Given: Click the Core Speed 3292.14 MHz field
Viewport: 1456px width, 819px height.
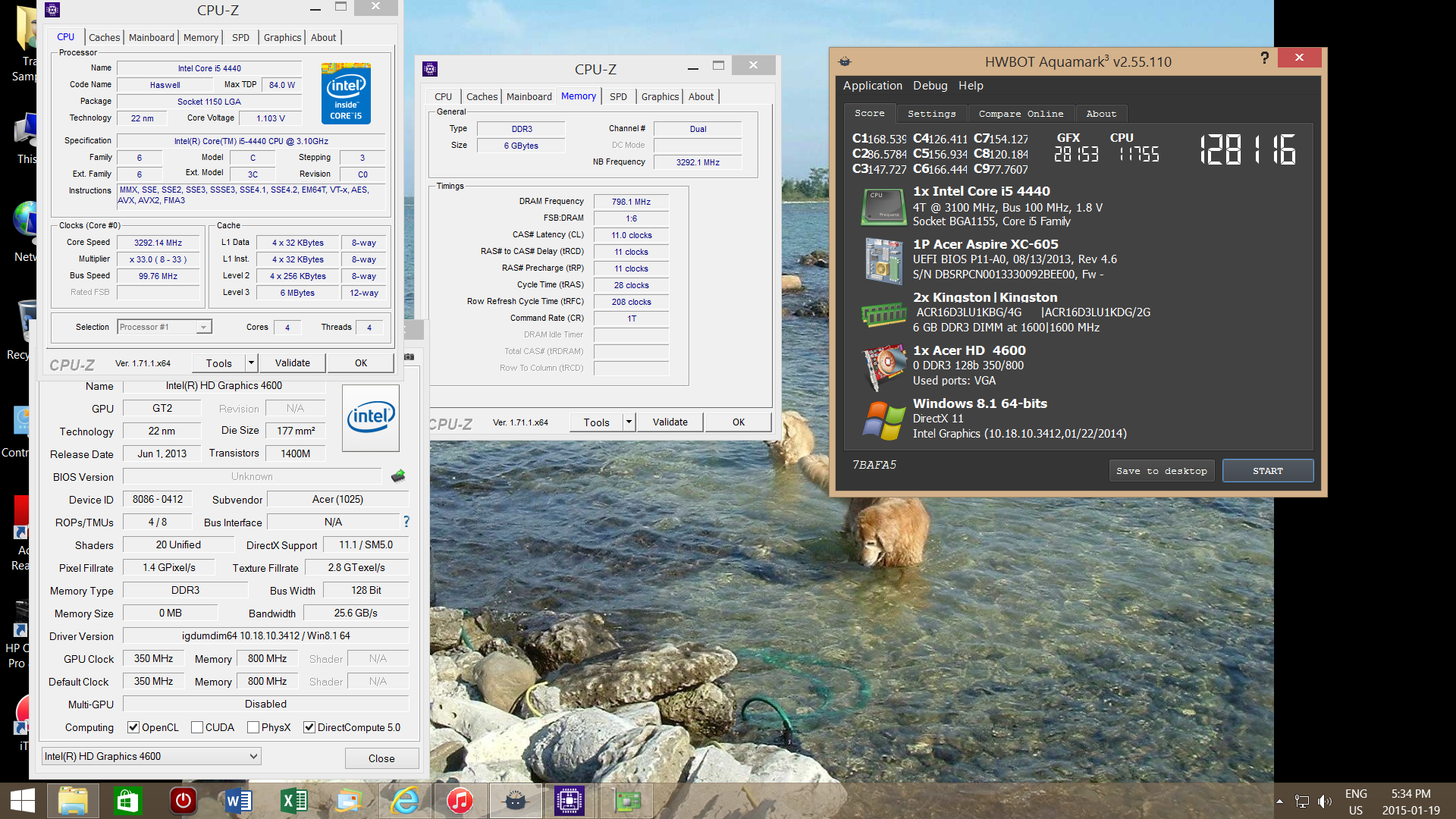Looking at the screenshot, I should pos(158,243).
